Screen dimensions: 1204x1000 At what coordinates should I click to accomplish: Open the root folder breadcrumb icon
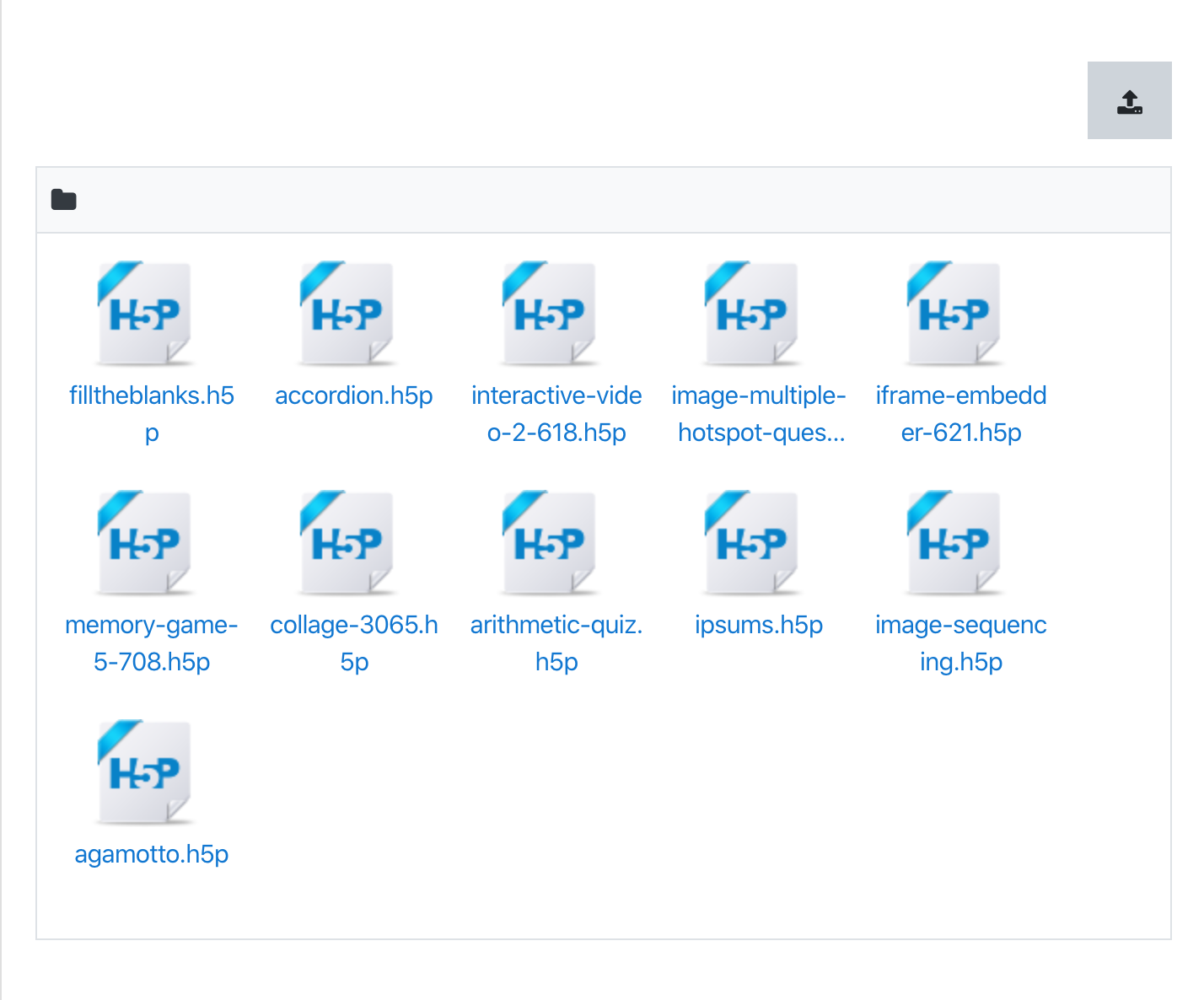[64, 200]
